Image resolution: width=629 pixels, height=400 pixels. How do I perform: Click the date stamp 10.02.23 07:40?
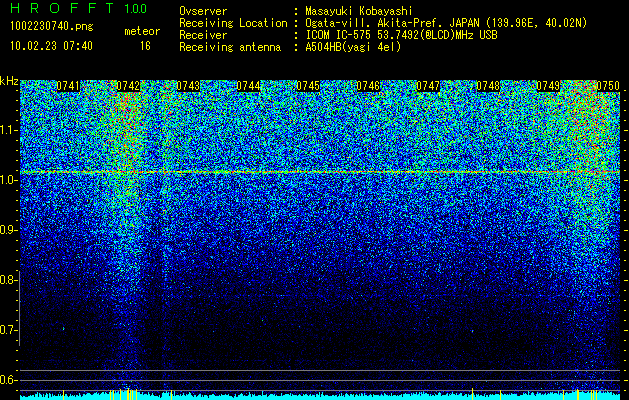(51, 46)
